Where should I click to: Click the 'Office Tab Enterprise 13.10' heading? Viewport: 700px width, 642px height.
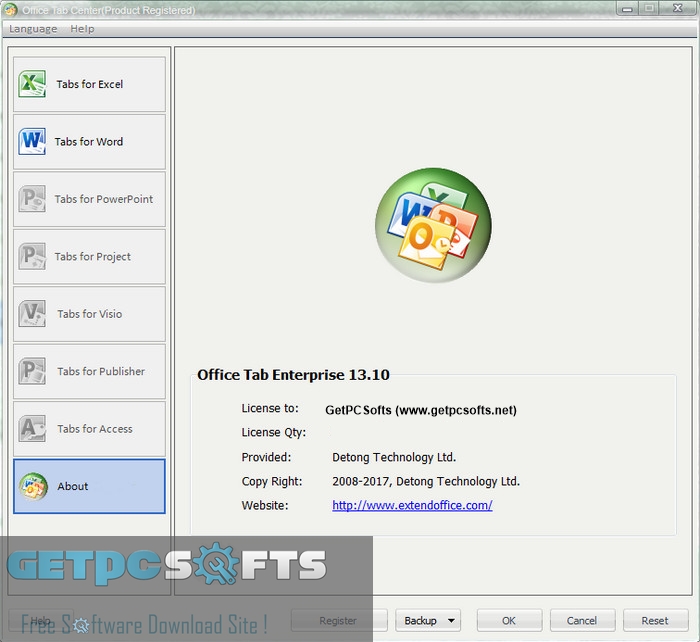tap(293, 375)
